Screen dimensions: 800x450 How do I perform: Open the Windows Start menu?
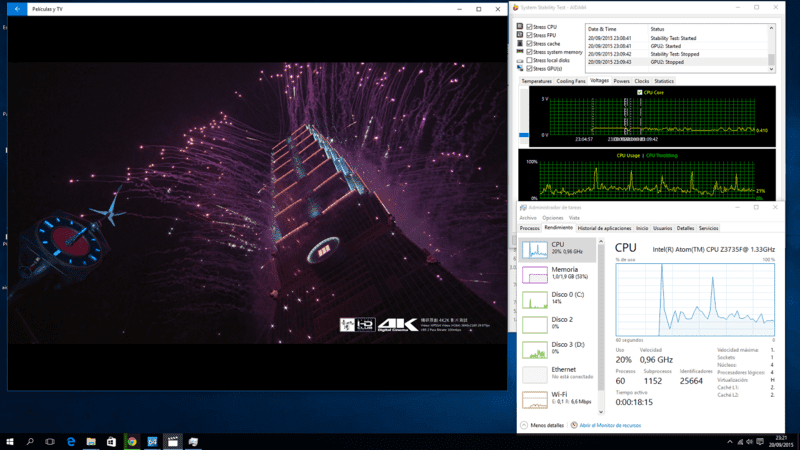[10, 442]
